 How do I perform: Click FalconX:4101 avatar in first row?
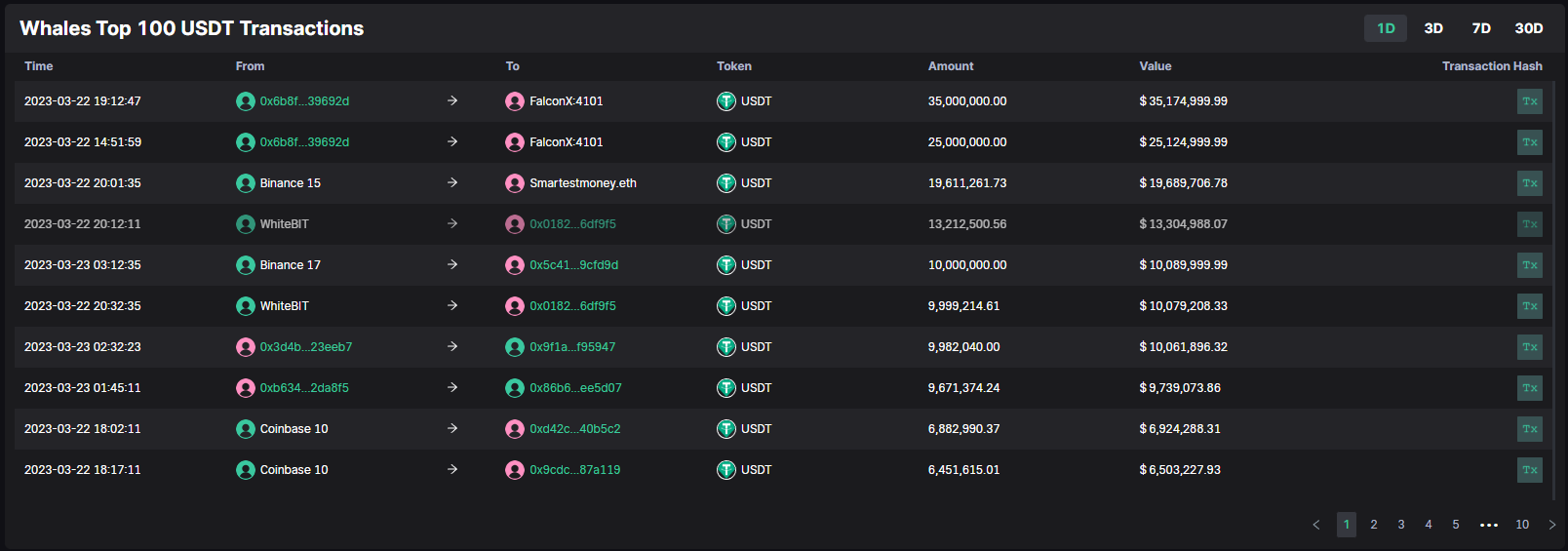click(515, 101)
